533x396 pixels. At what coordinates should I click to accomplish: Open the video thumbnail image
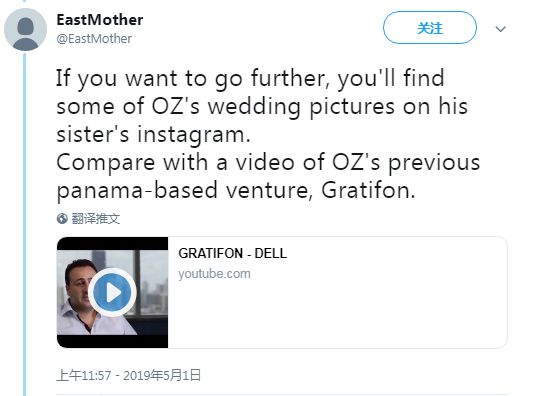[x=113, y=292]
